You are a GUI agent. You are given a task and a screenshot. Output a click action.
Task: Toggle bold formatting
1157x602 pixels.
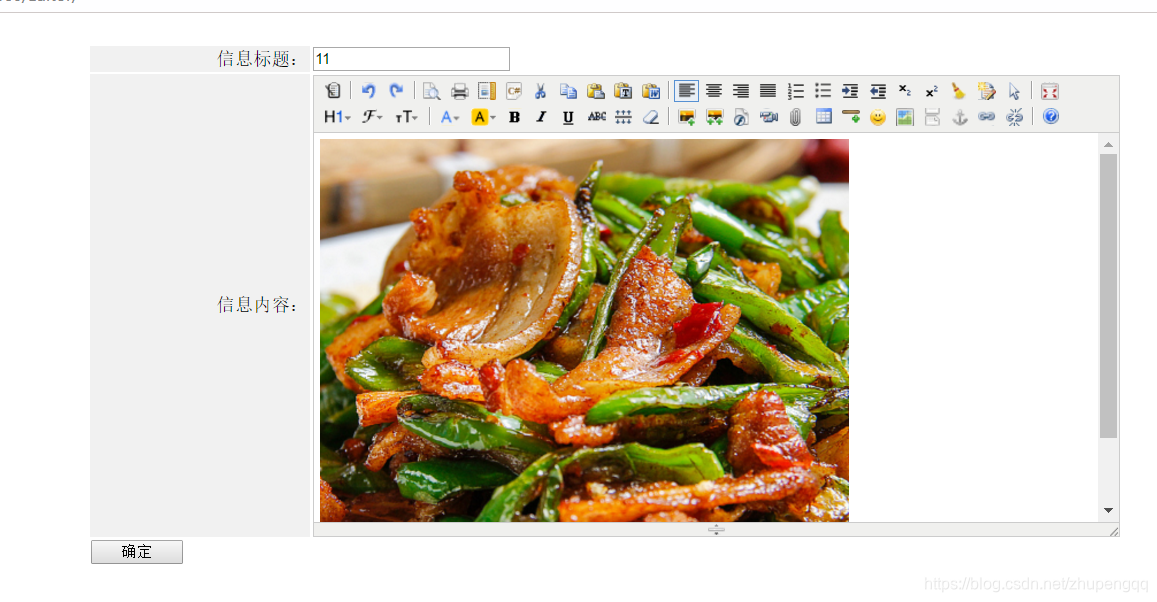[514, 117]
